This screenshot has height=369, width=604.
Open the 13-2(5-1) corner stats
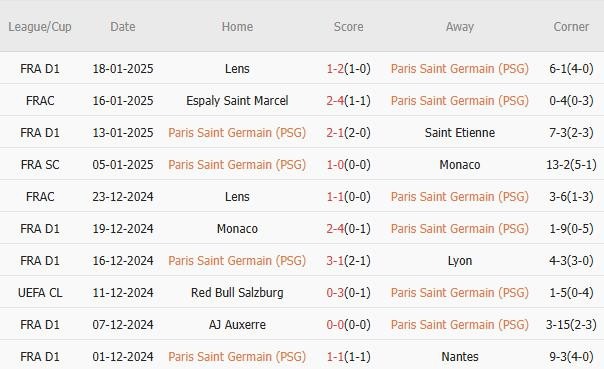(571, 164)
